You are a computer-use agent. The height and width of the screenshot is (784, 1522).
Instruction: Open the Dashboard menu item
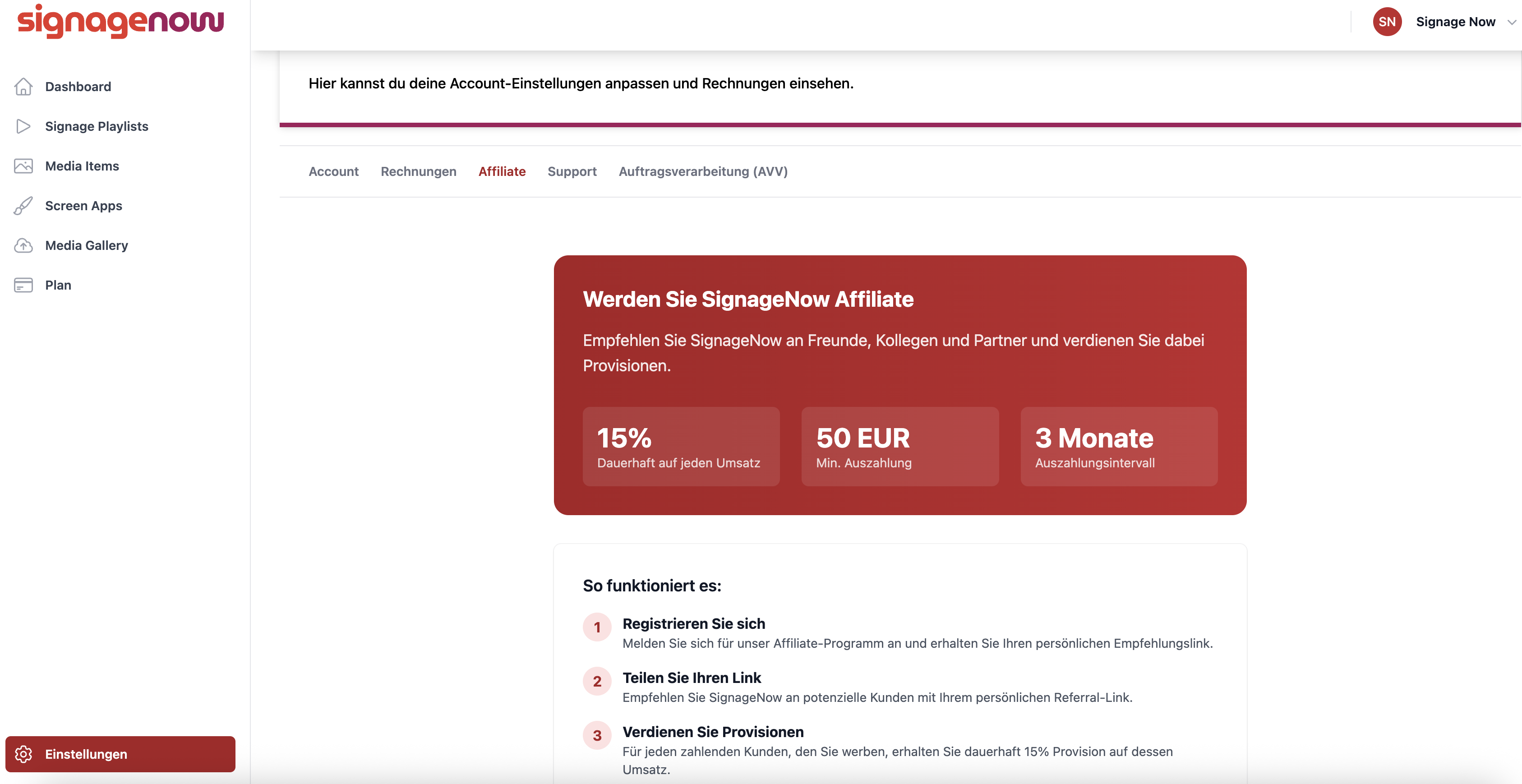pyautogui.click(x=120, y=87)
